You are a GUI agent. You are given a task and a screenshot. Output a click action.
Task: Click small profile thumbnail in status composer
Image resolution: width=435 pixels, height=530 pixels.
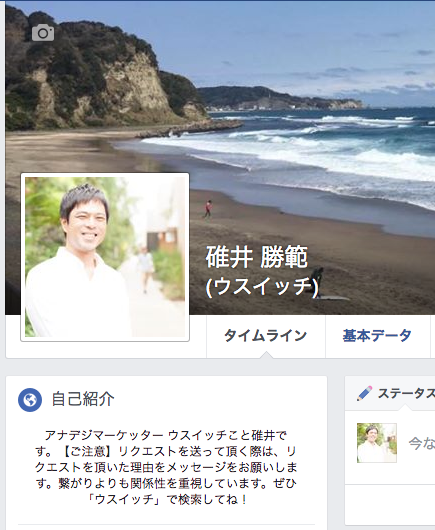pos(377,443)
